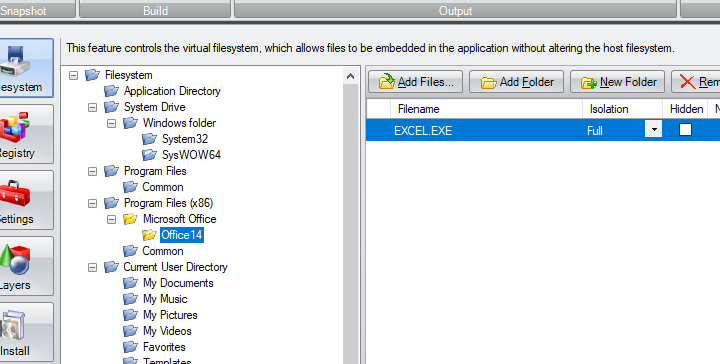
Task: Select the Office14 tree item
Action: pyautogui.click(x=182, y=235)
